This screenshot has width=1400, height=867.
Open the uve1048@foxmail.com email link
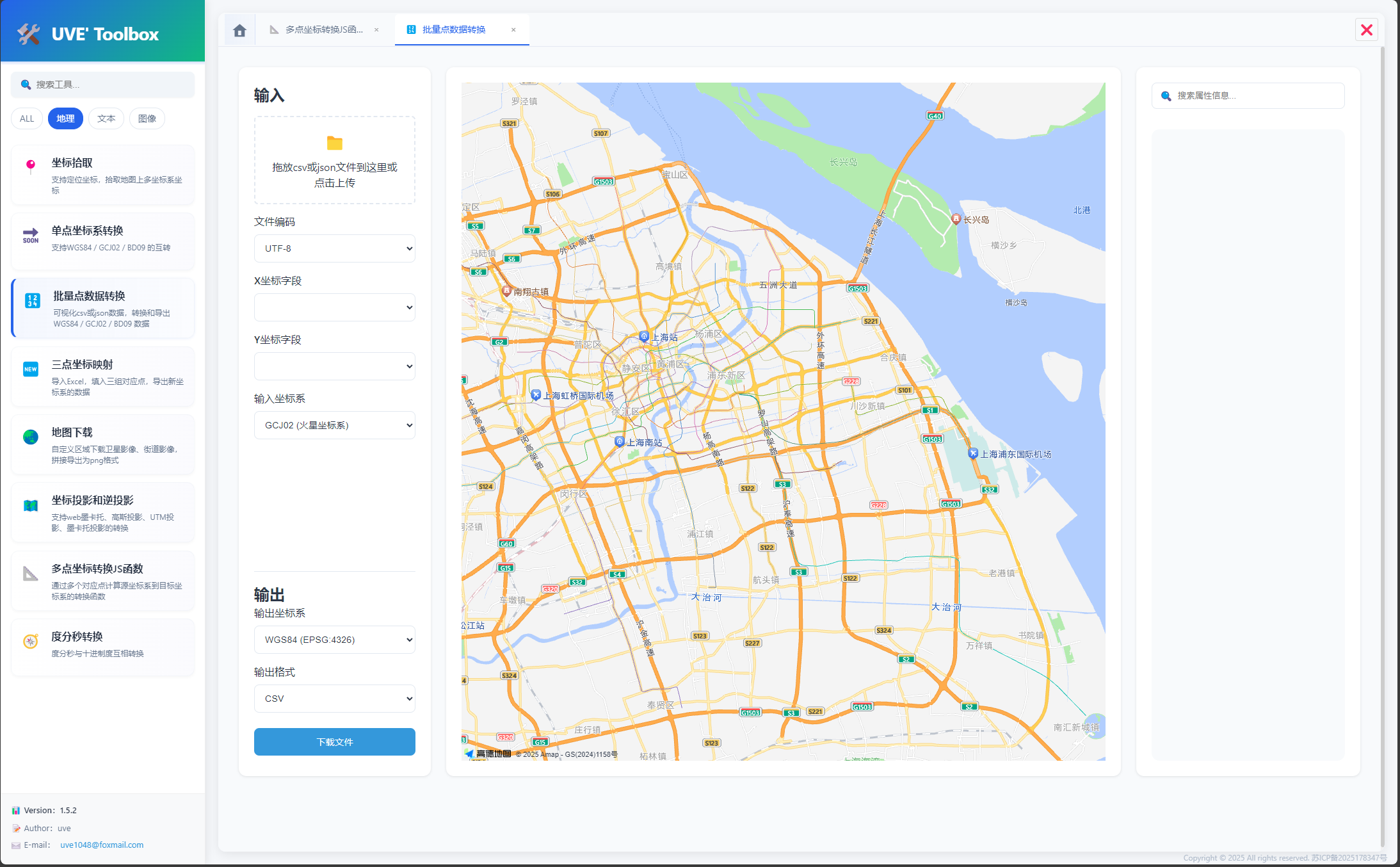[x=102, y=845]
